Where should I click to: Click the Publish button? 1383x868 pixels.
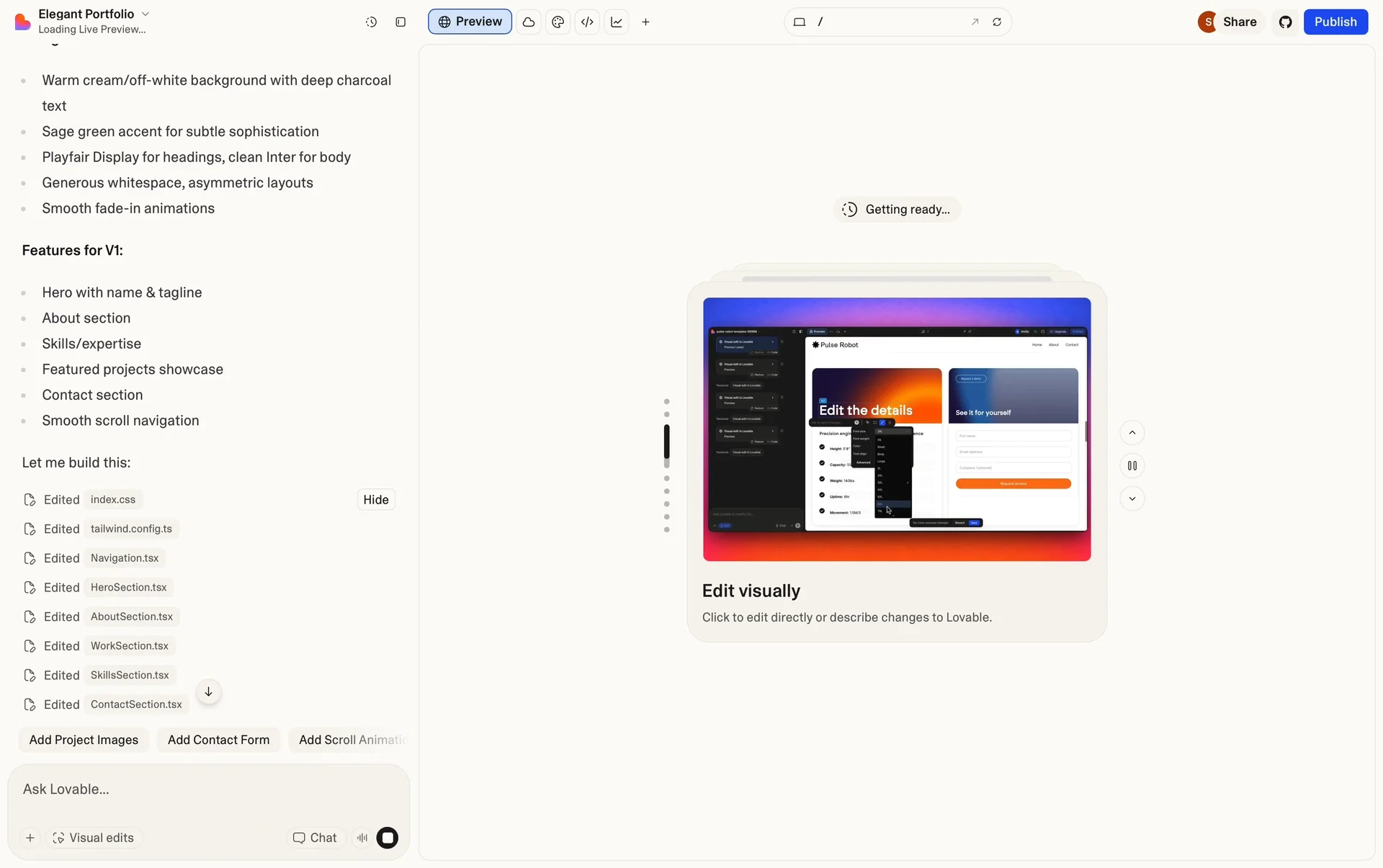[1335, 22]
